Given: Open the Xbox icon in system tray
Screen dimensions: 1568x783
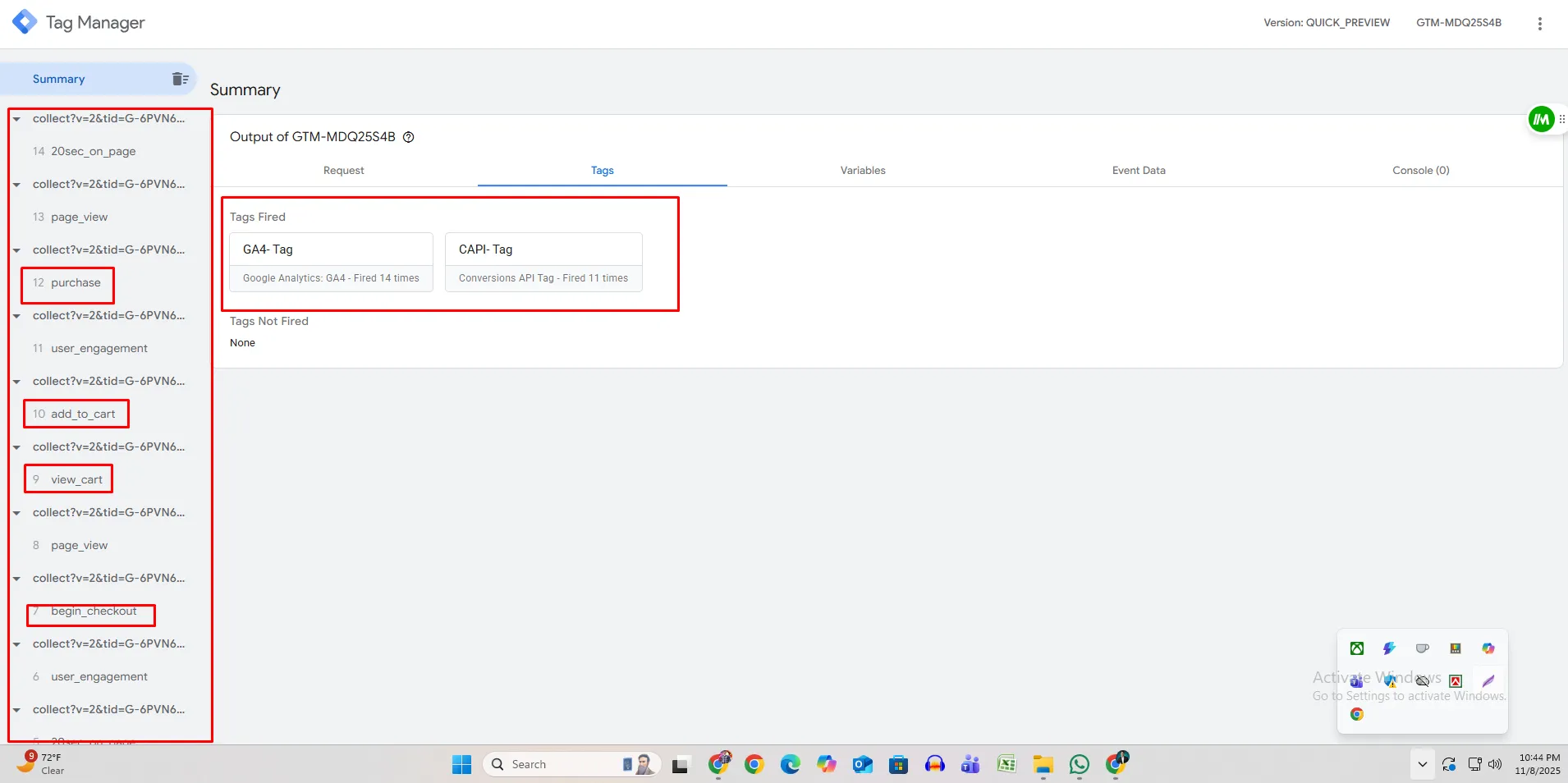Looking at the screenshot, I should 1357,648.
